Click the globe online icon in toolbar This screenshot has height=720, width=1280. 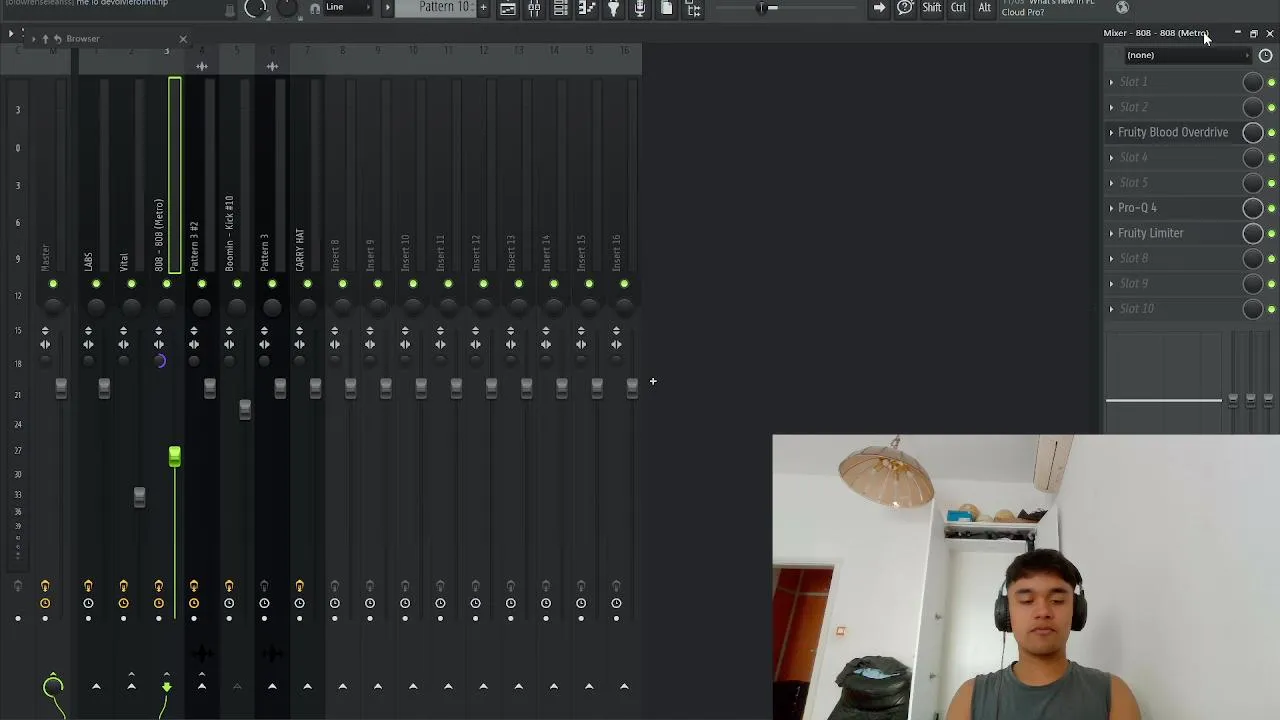click(x=1122, y=7)
